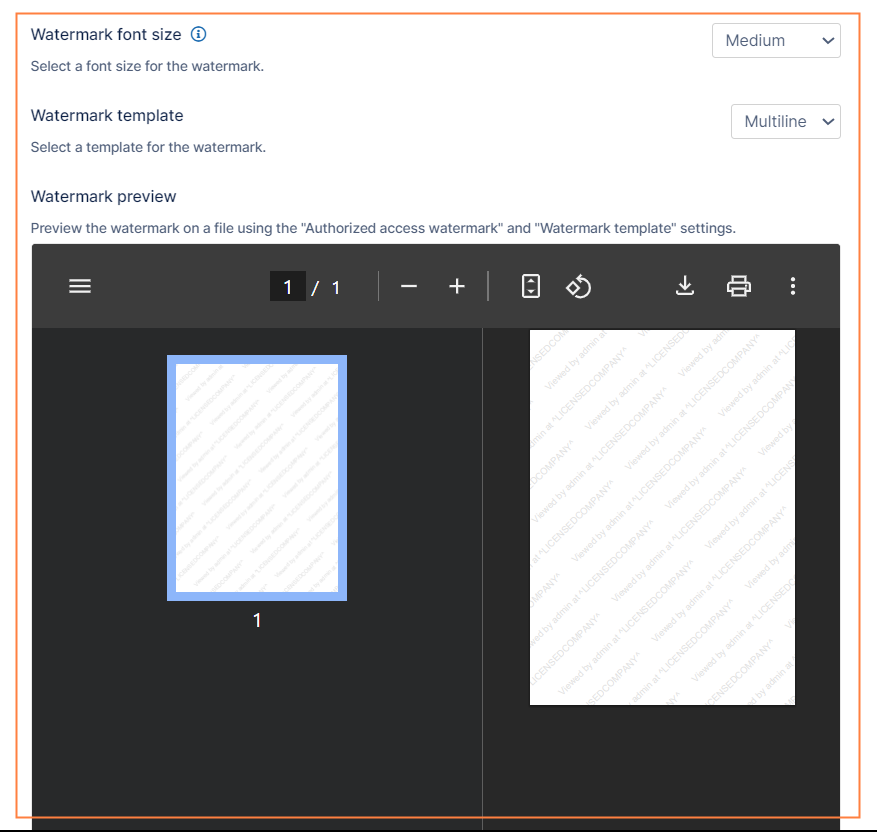Viewport: 877px width, 832px height.
Task: Zoom in with the plus button
Action: click(x=457, y=287)
